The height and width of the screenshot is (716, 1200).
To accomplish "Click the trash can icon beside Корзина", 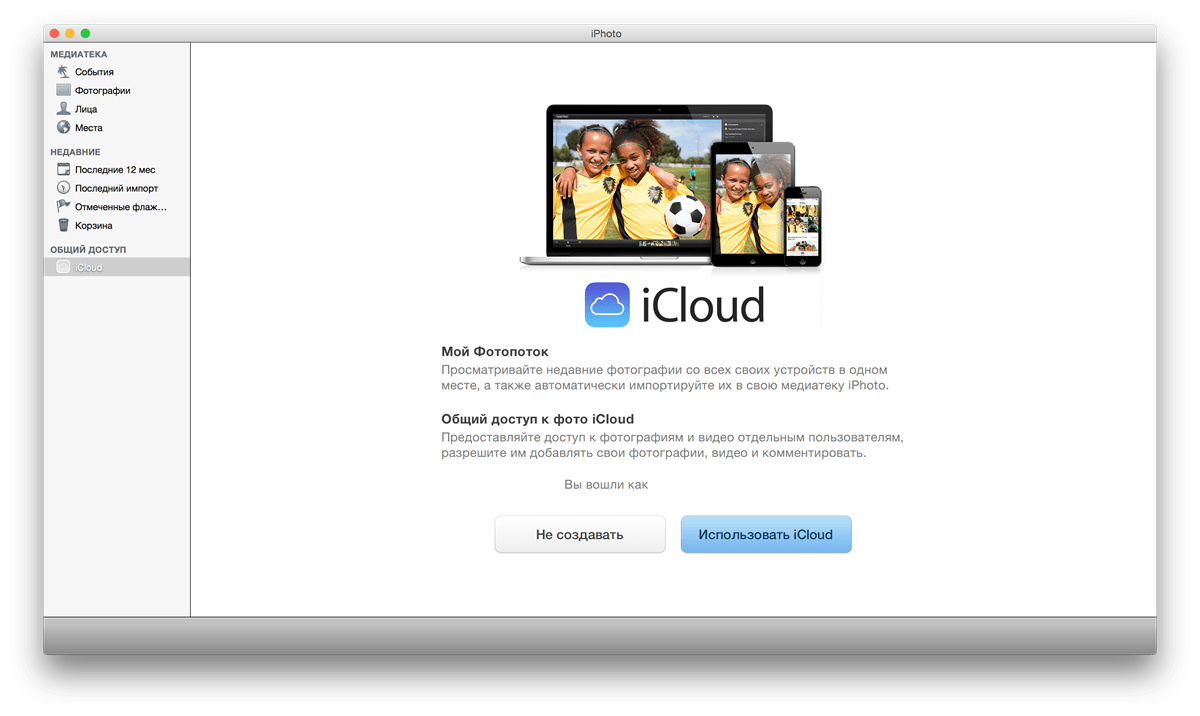I will tap(63, 226).
